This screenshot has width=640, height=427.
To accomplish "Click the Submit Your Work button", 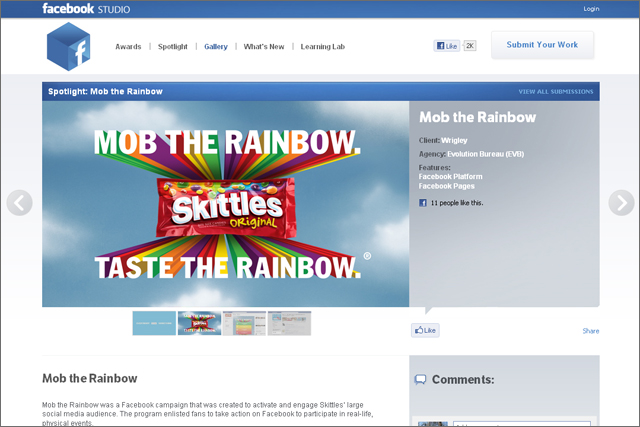I will pyautogui.click(x=542, y=45).
